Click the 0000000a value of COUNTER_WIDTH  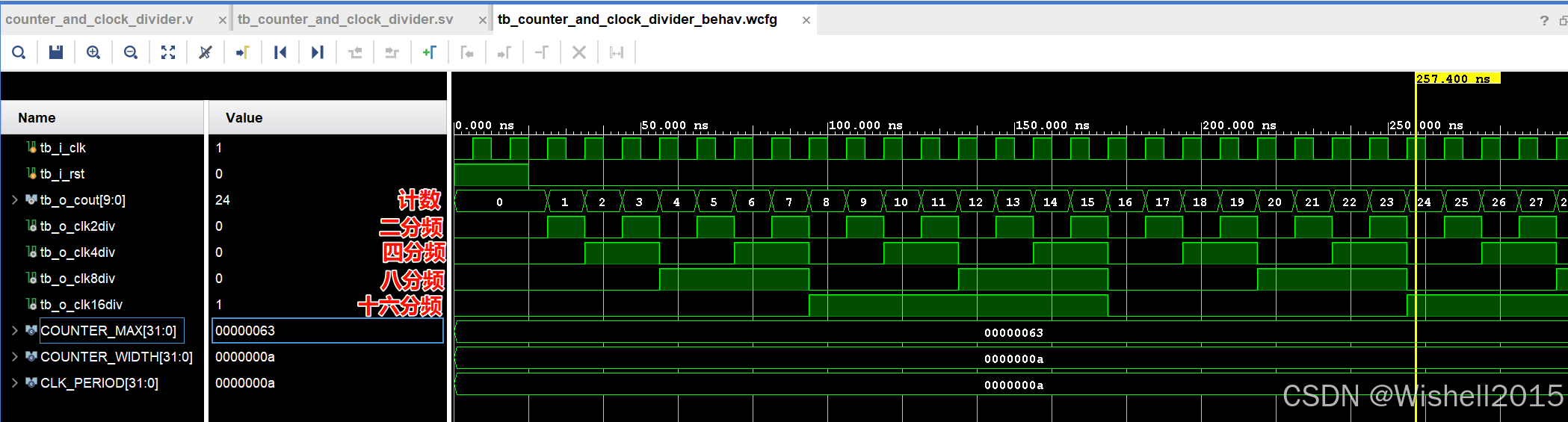point(245,357)
